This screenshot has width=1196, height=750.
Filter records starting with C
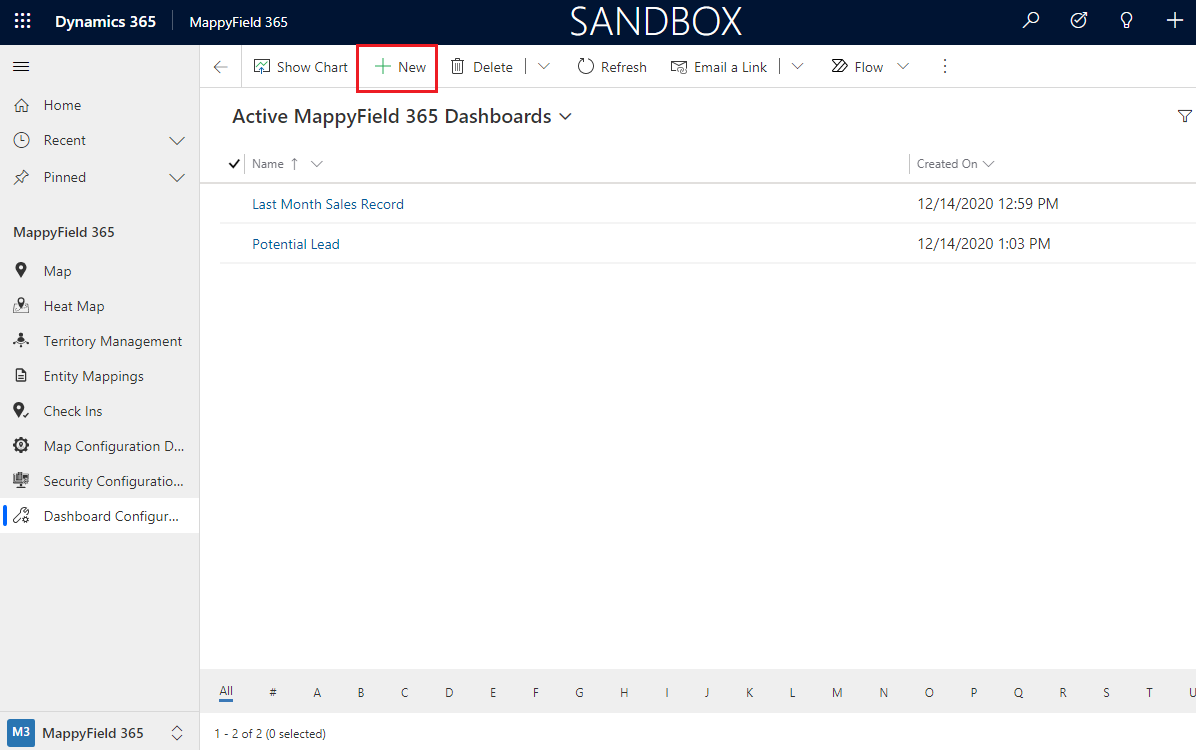[404, 693]
